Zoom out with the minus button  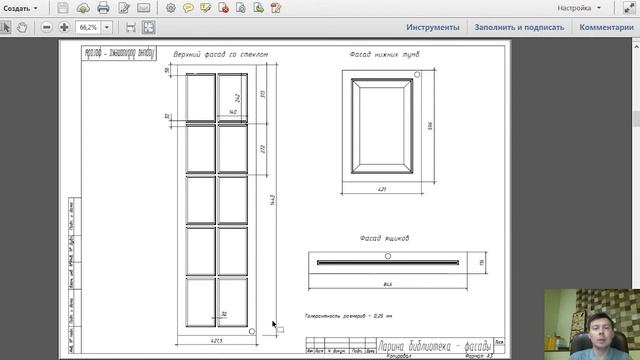tap(47, 27)
